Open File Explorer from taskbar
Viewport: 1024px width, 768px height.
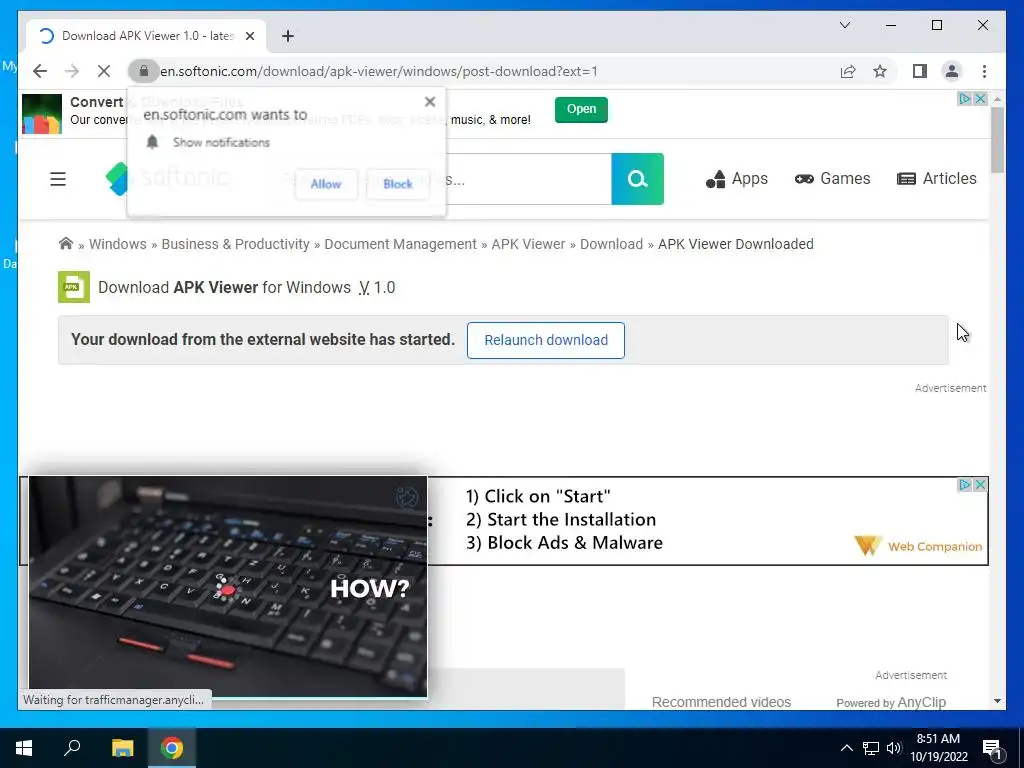point(122,748)
